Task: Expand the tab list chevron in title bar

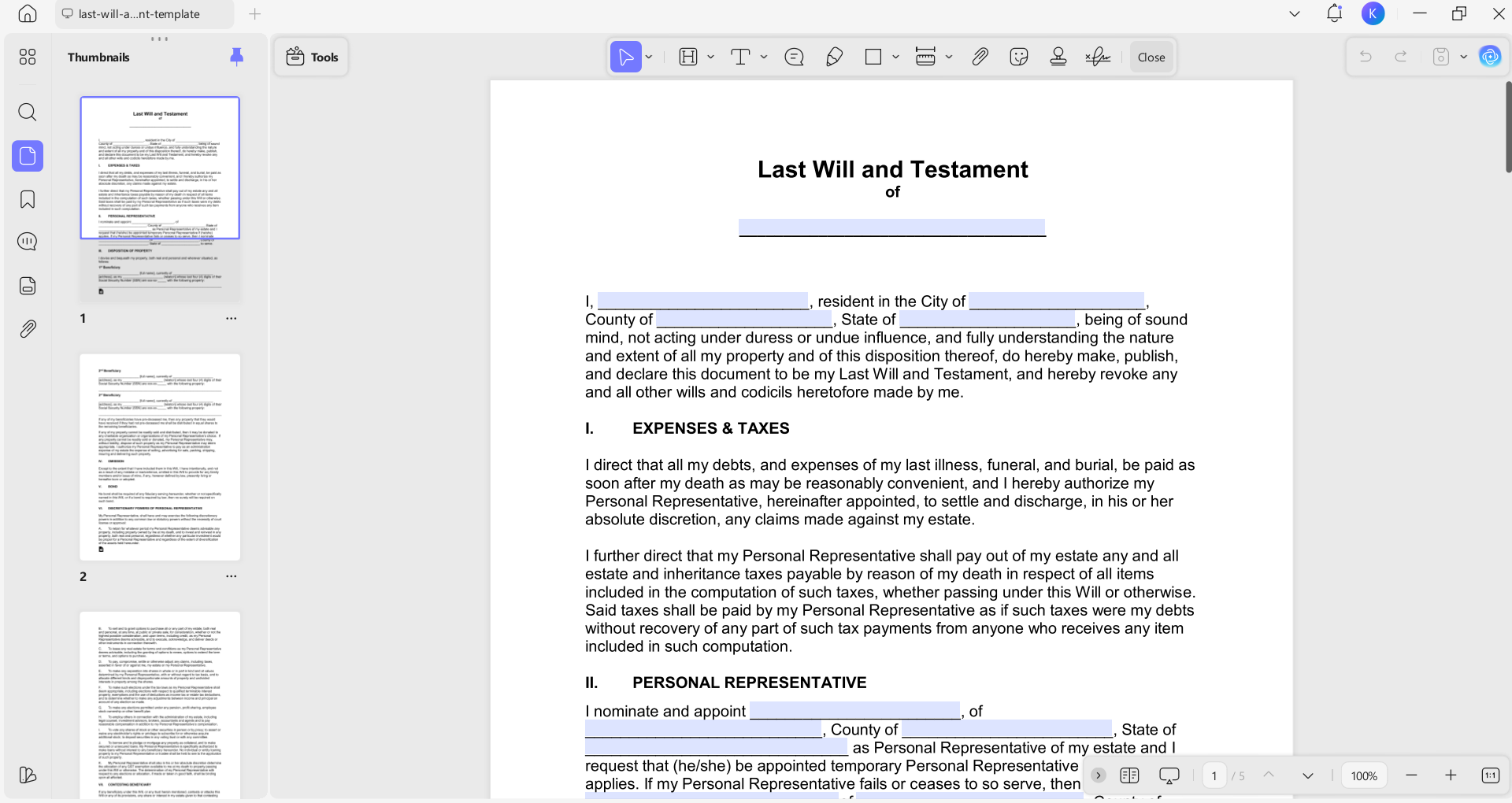Action: coord(1295,13)
